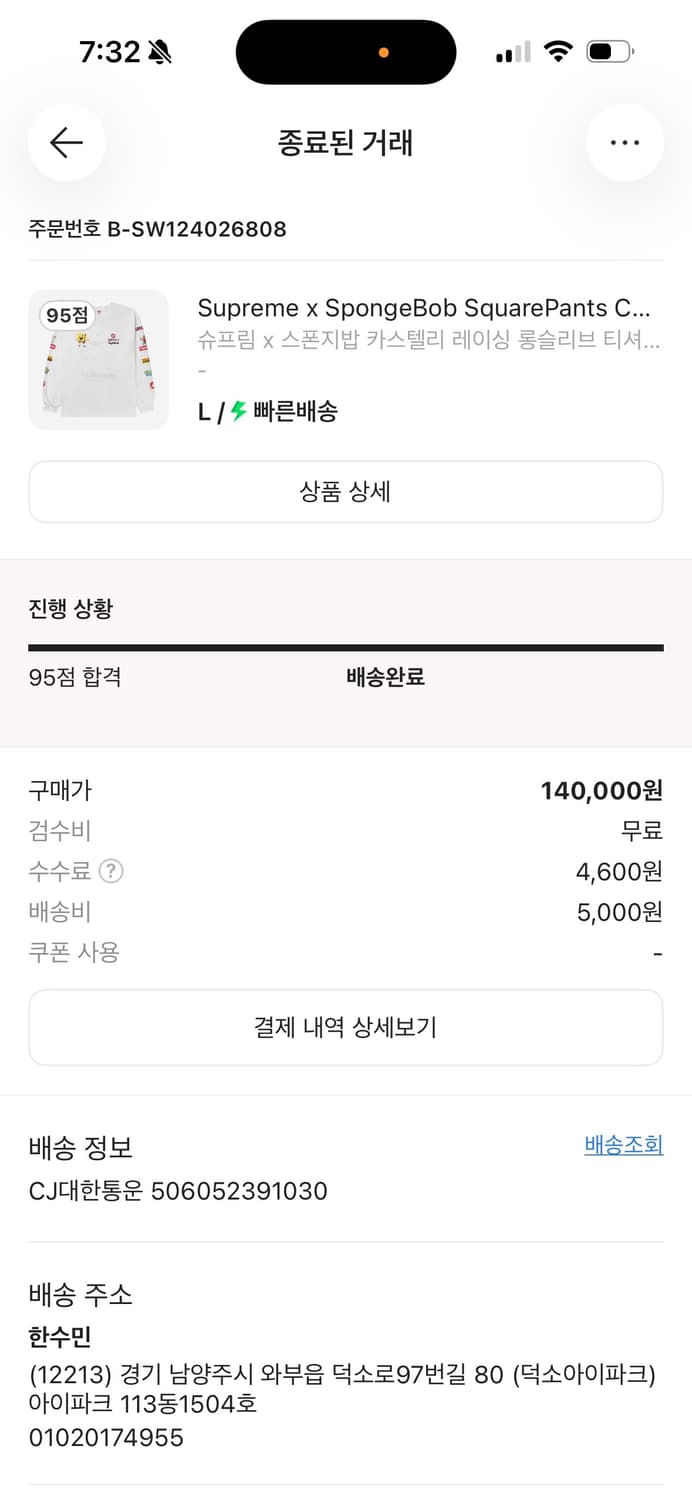Tap the back arrow icon
Image resolution: width=692 pixels, height=1500 pixels.
(x=66, y=142)
